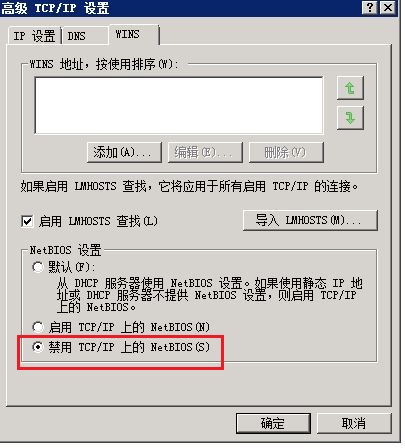Switch to the DNS tab
The width and height of the screenshot is (405, 448).
[x=85, y=36]
